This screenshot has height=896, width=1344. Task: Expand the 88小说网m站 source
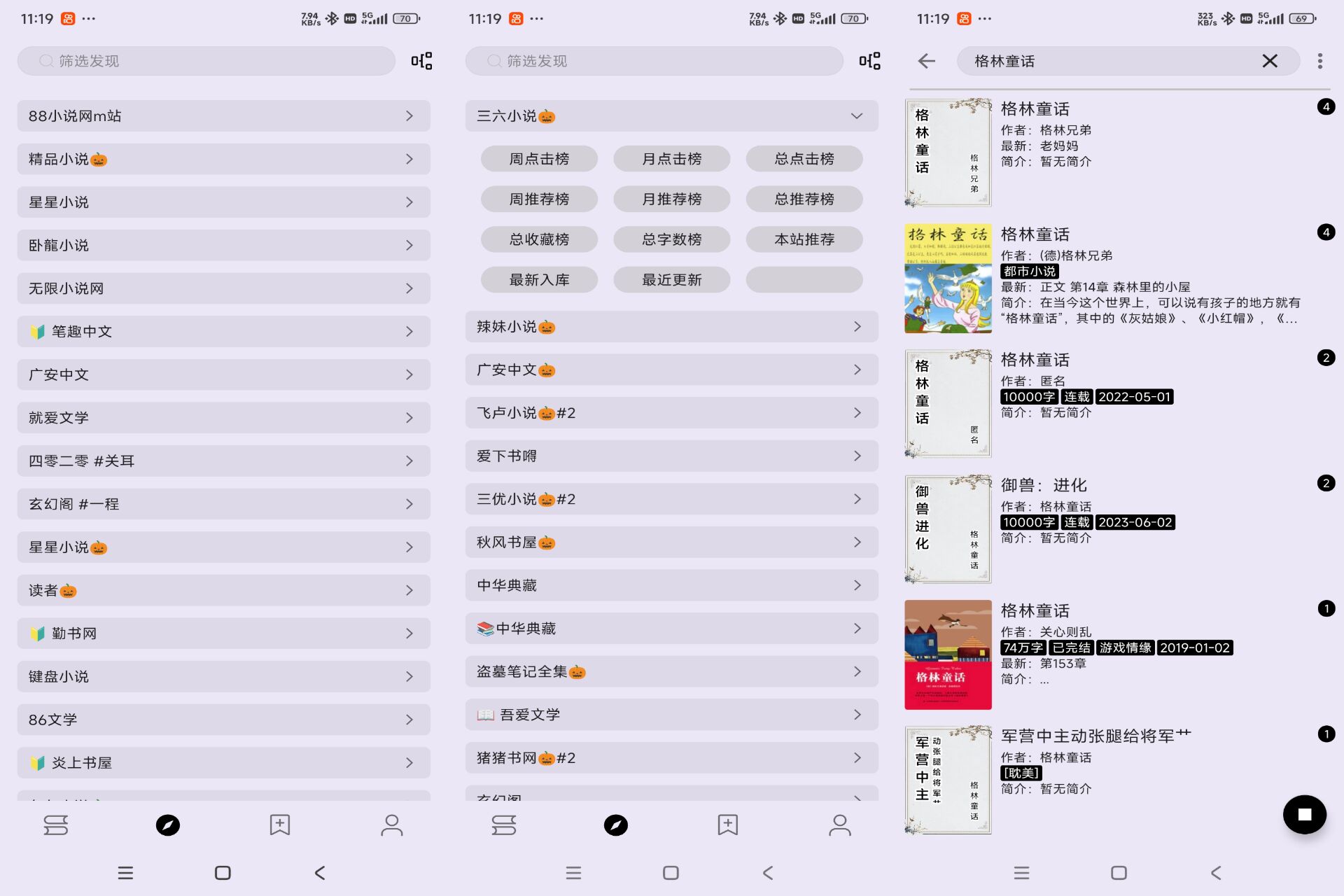click(223, 116)
